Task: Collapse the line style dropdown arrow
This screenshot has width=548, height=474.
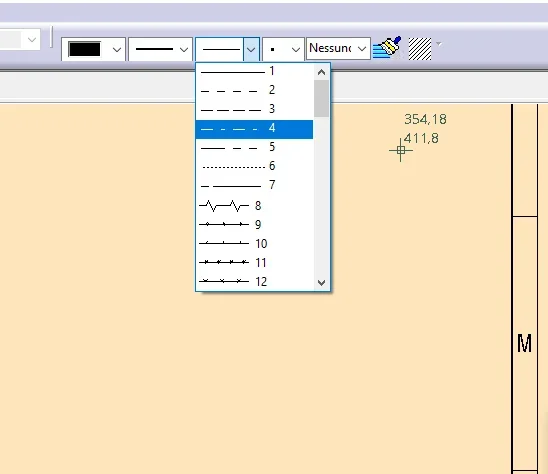Action: [x=251, y=49]
